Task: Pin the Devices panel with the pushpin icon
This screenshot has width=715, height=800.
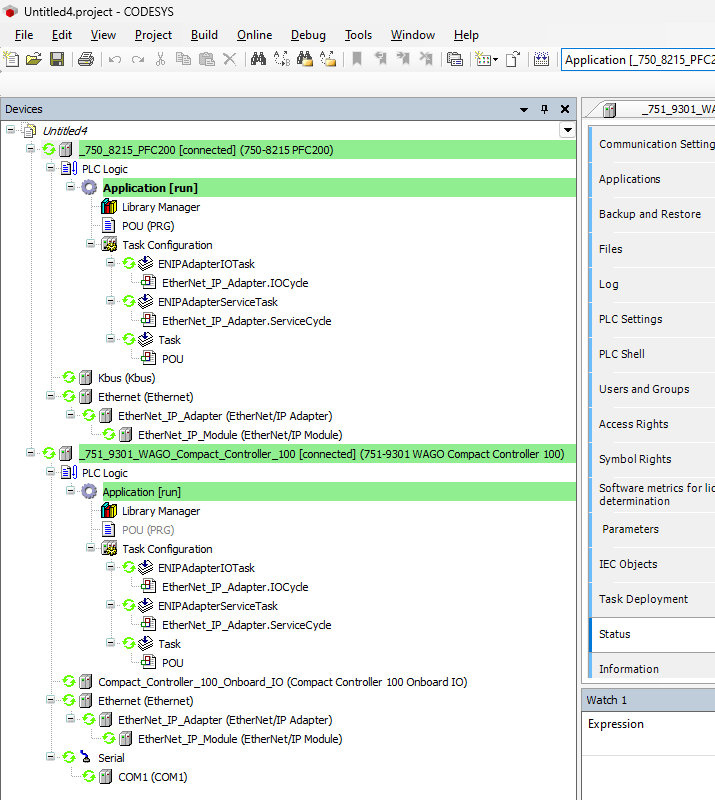Action: pyautogui.click(x=545, y=109)
